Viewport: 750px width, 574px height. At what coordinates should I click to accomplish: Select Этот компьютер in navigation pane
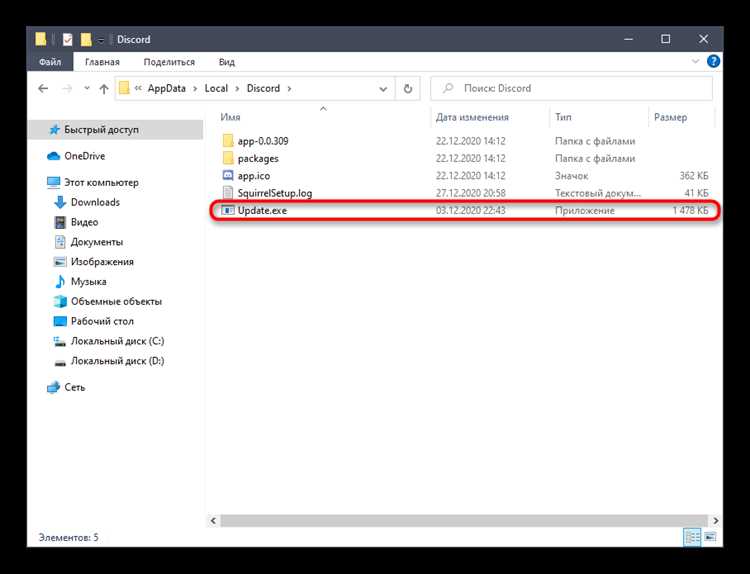click(x=101, y=183)
